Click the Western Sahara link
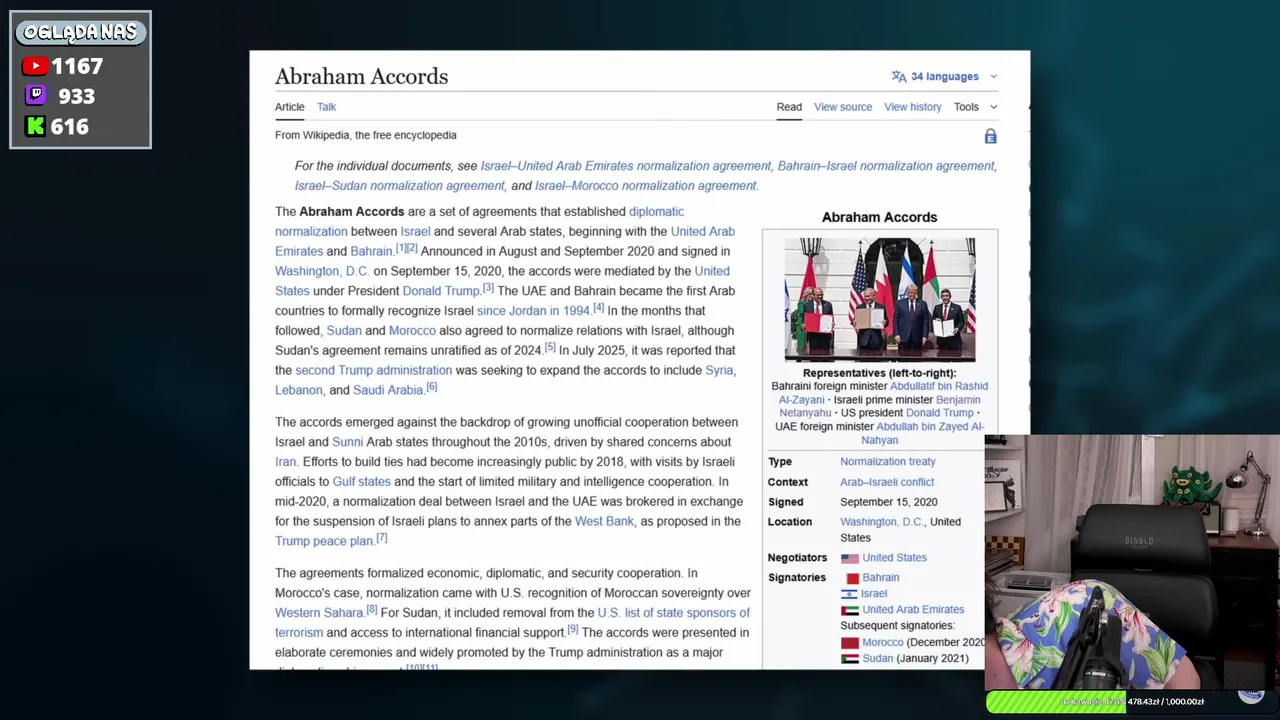This screenshot has height=720, width=1280. tap(319, 613)
